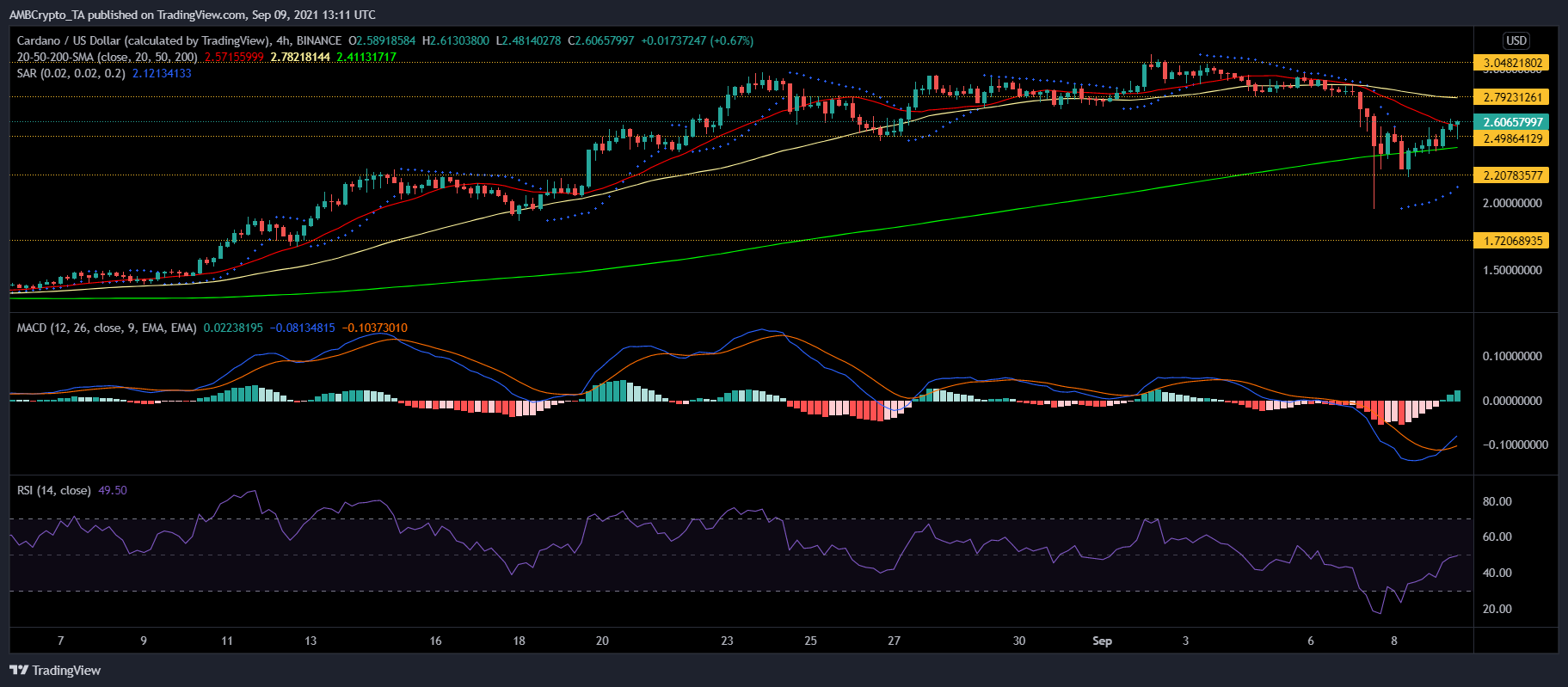Click the Sep label on time axis

(x=1102, y=641)
